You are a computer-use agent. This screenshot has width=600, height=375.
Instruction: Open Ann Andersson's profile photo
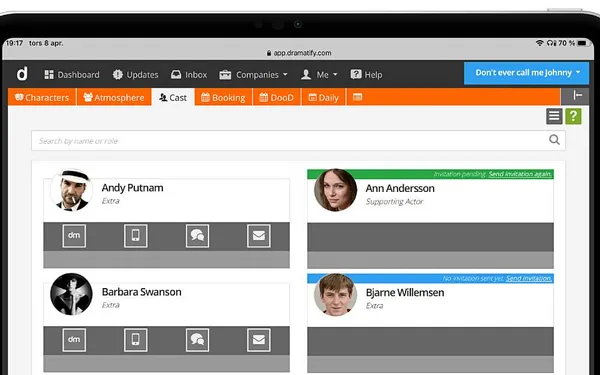(x=336, y=190)
